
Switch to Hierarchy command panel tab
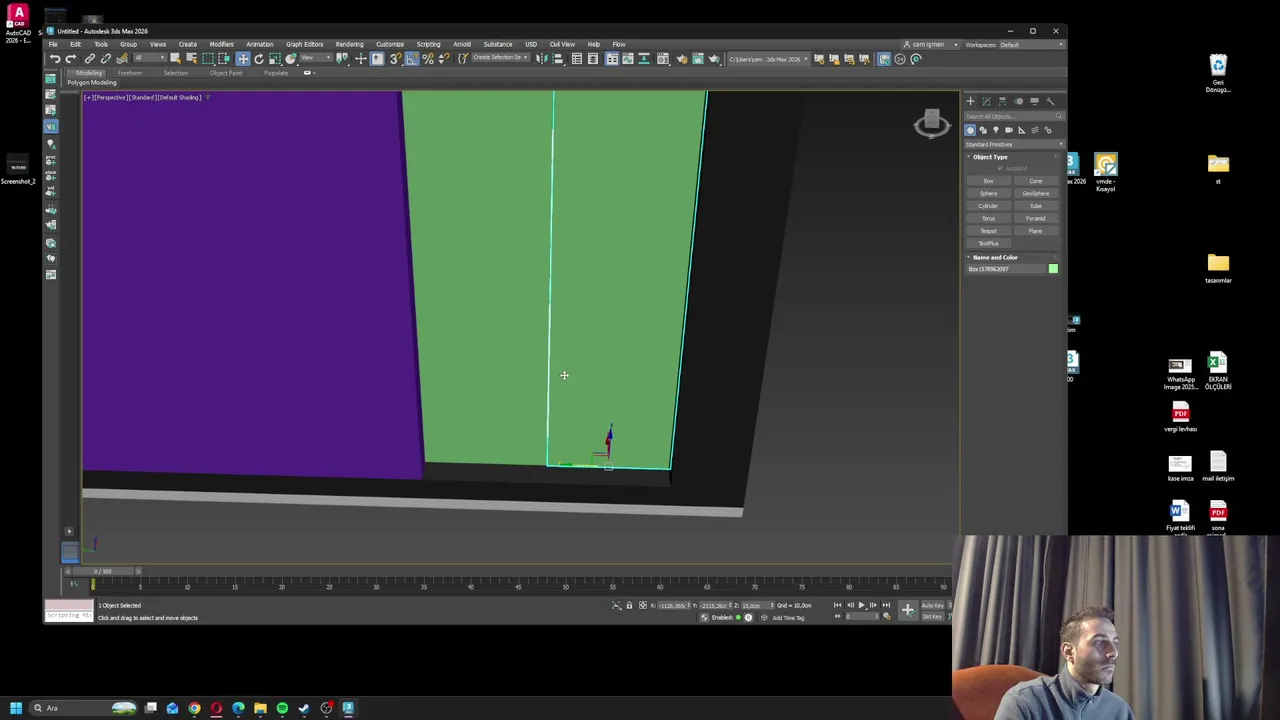coord(1002,101)
